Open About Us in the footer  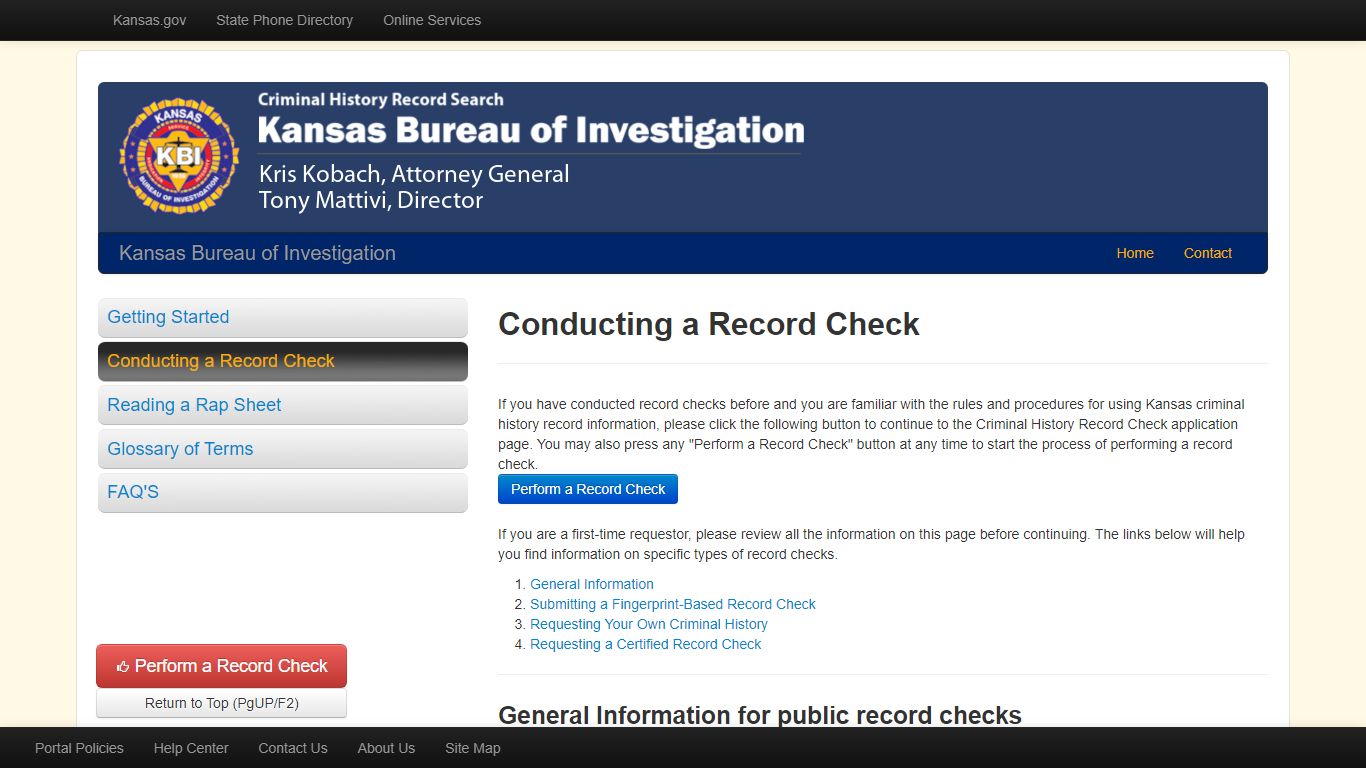click(386, 748)
